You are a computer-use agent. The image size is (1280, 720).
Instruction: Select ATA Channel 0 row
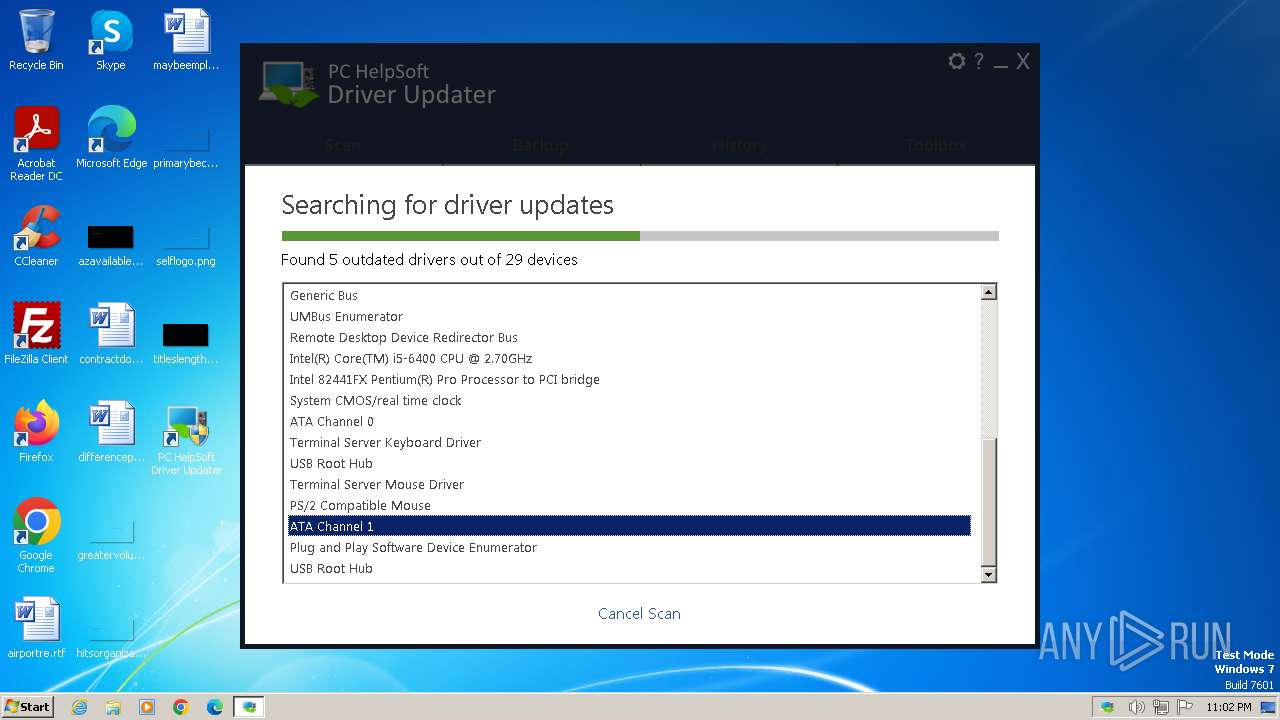[630, 422]
